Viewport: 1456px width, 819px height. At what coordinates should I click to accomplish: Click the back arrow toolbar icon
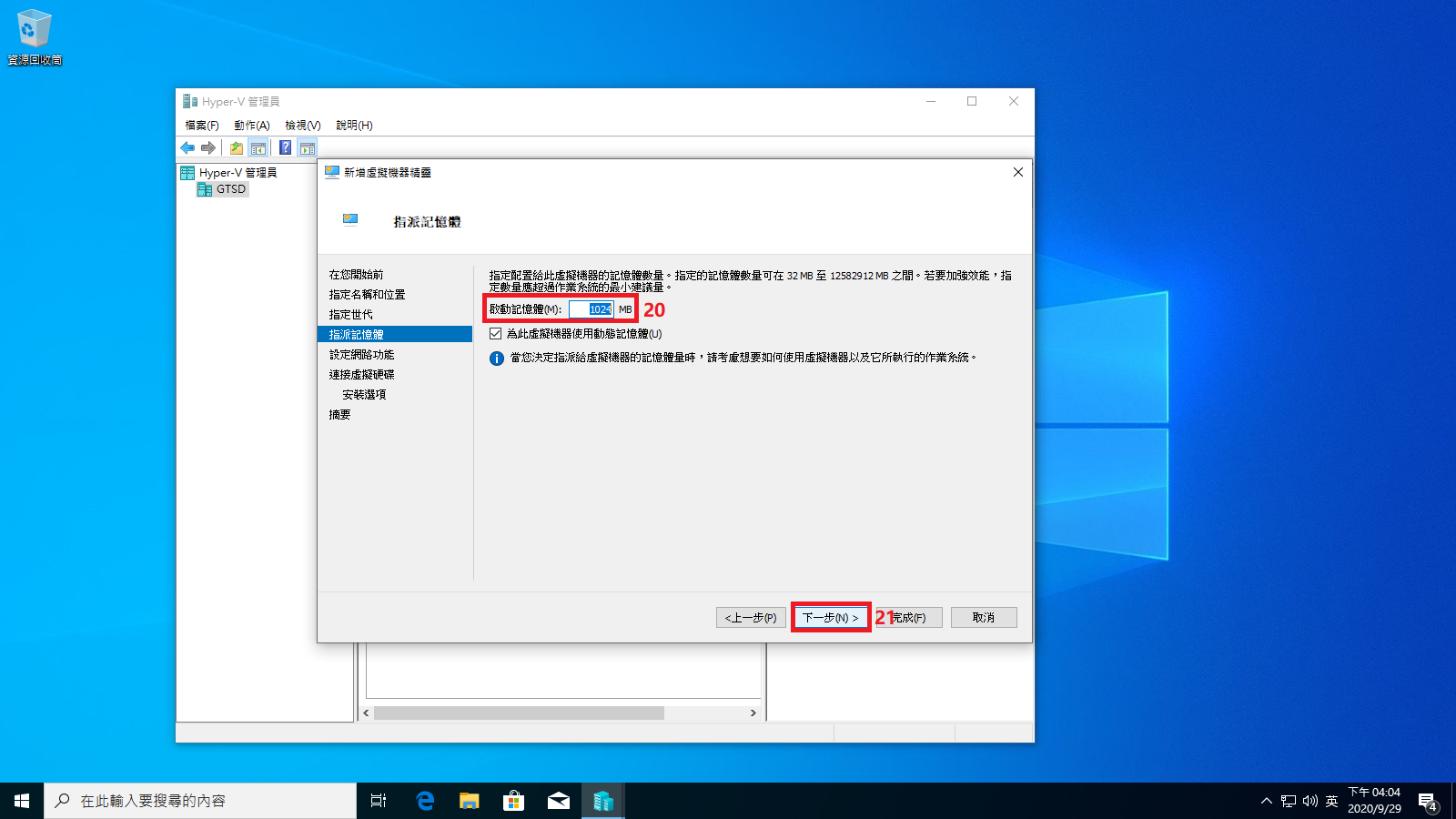click(x=187, y=147)
